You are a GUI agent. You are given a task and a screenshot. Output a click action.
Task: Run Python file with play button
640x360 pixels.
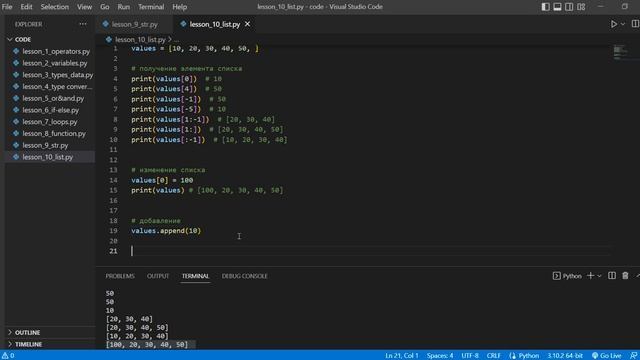613,24
